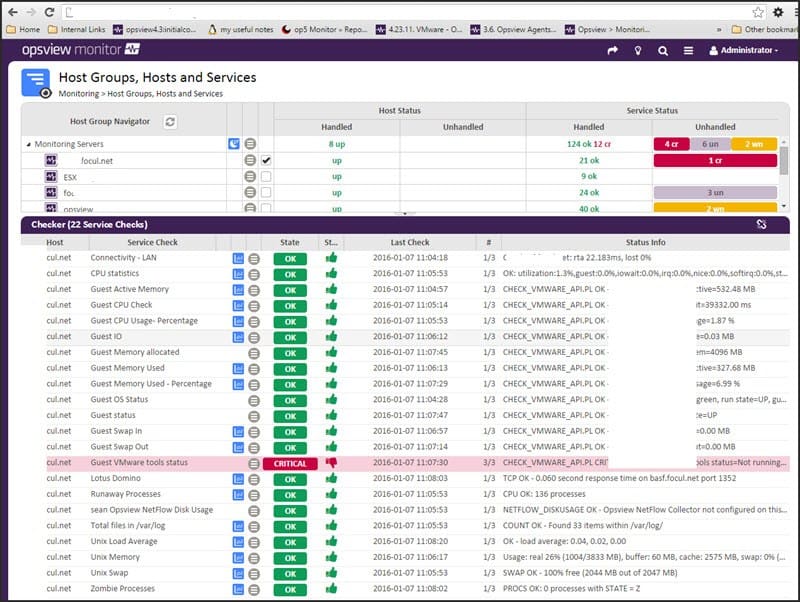Open the Administrator user dropdown
The width and height of the screenshot is (800, 602).
click(x=744, y=50)
